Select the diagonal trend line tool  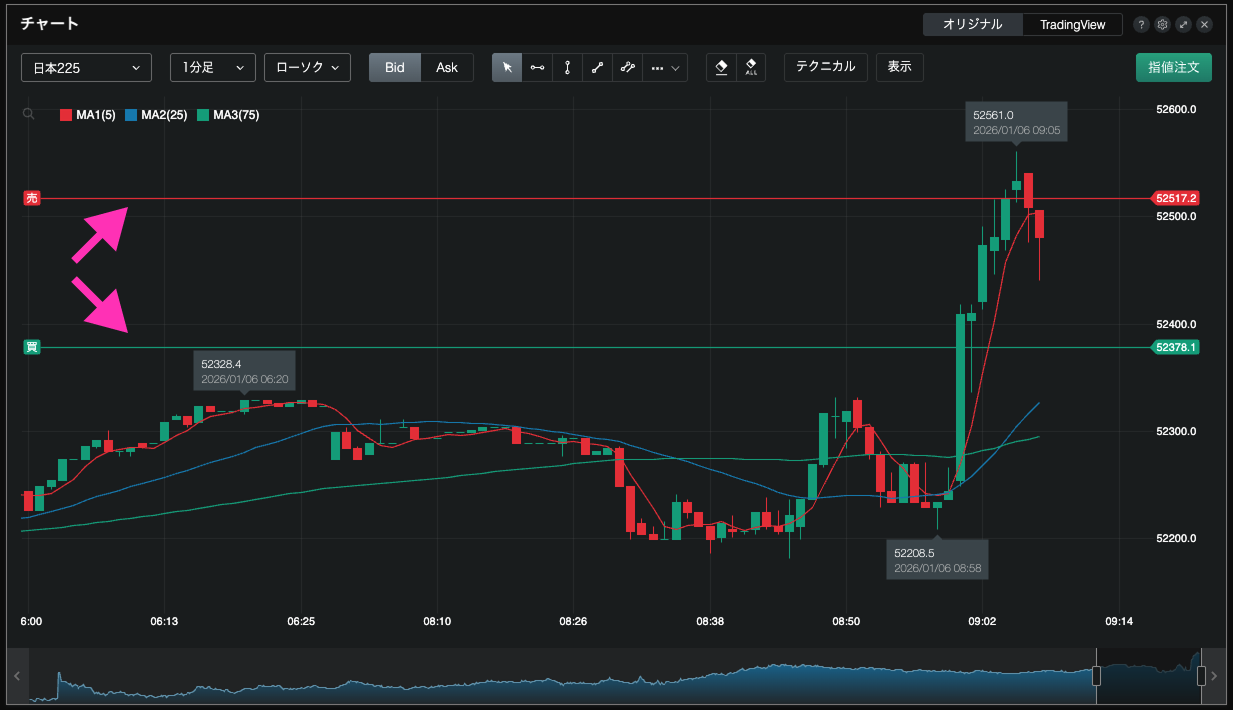[597, 68]
